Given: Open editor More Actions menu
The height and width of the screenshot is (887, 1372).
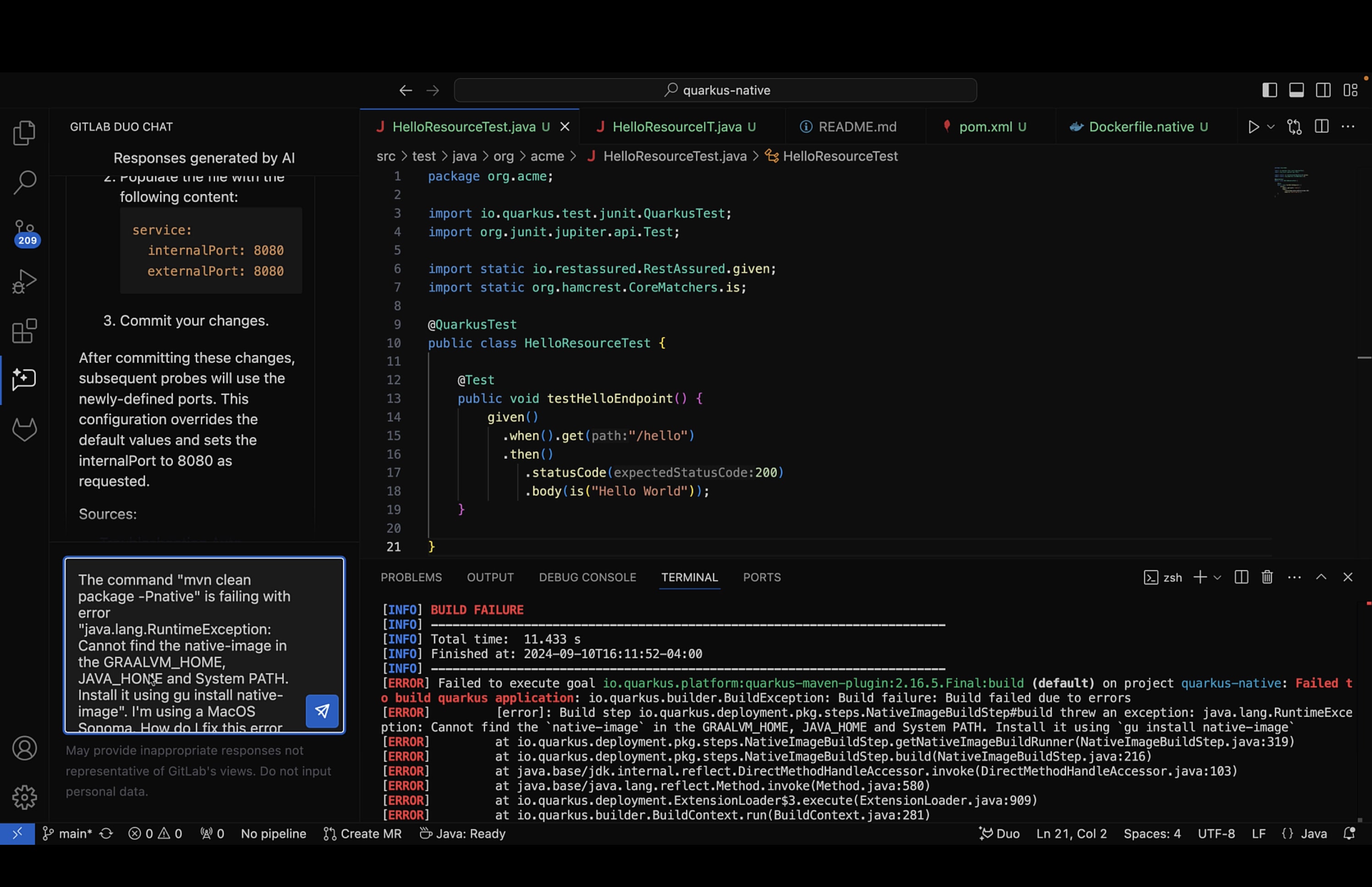Looking at the screenshot, I should (1348, 127).
